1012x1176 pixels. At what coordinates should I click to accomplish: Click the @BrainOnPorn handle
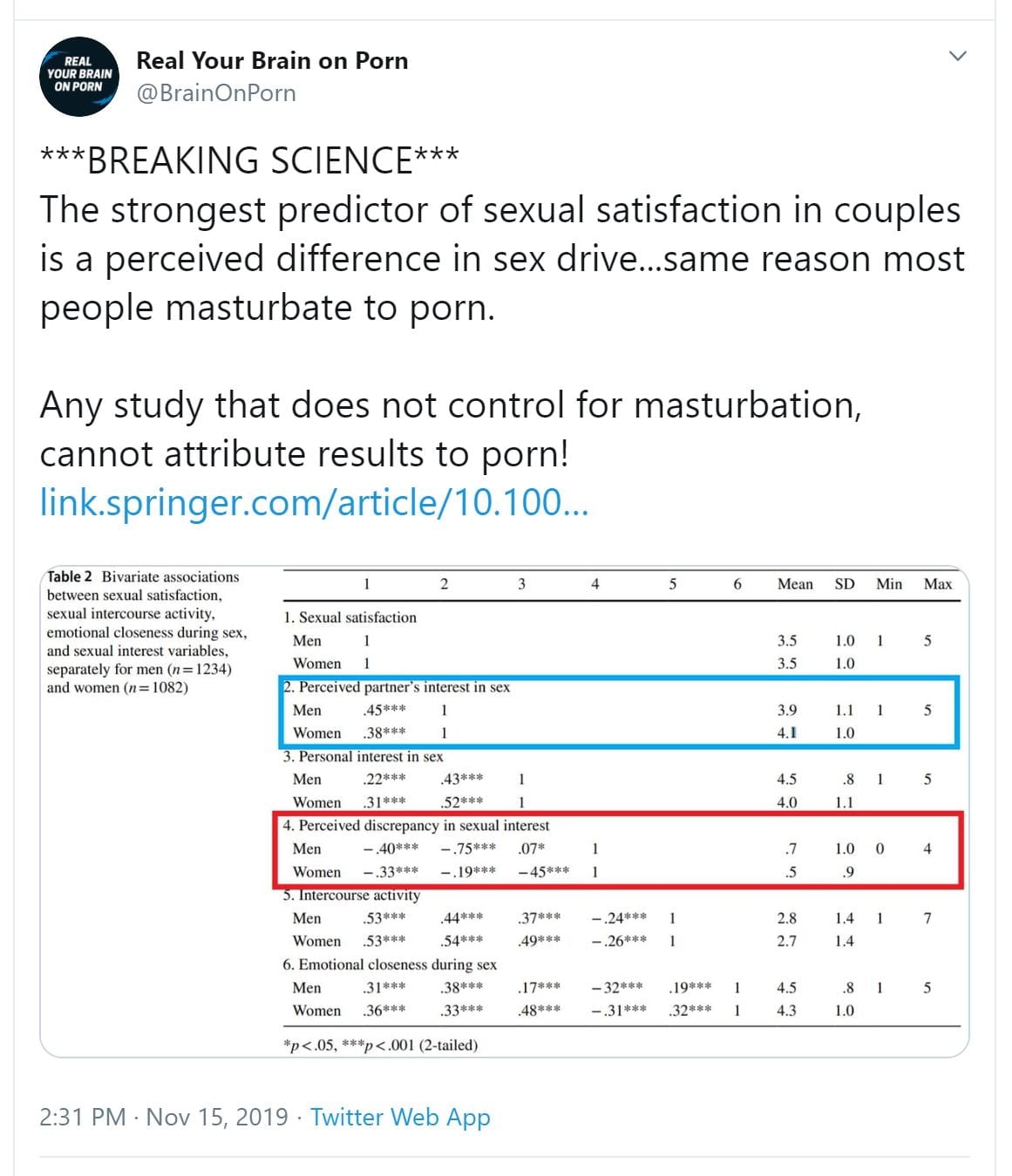coord(216,93)
